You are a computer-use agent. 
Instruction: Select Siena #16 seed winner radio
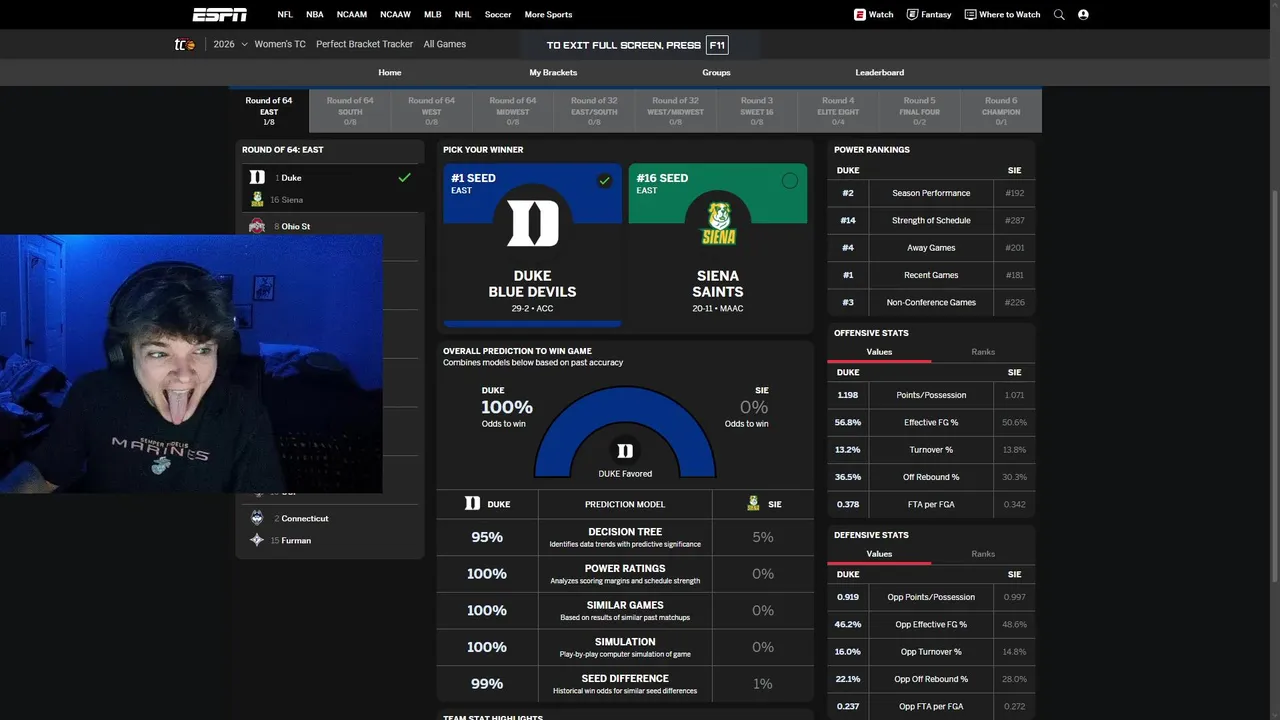pyautogui.click(x=790, y=181)
